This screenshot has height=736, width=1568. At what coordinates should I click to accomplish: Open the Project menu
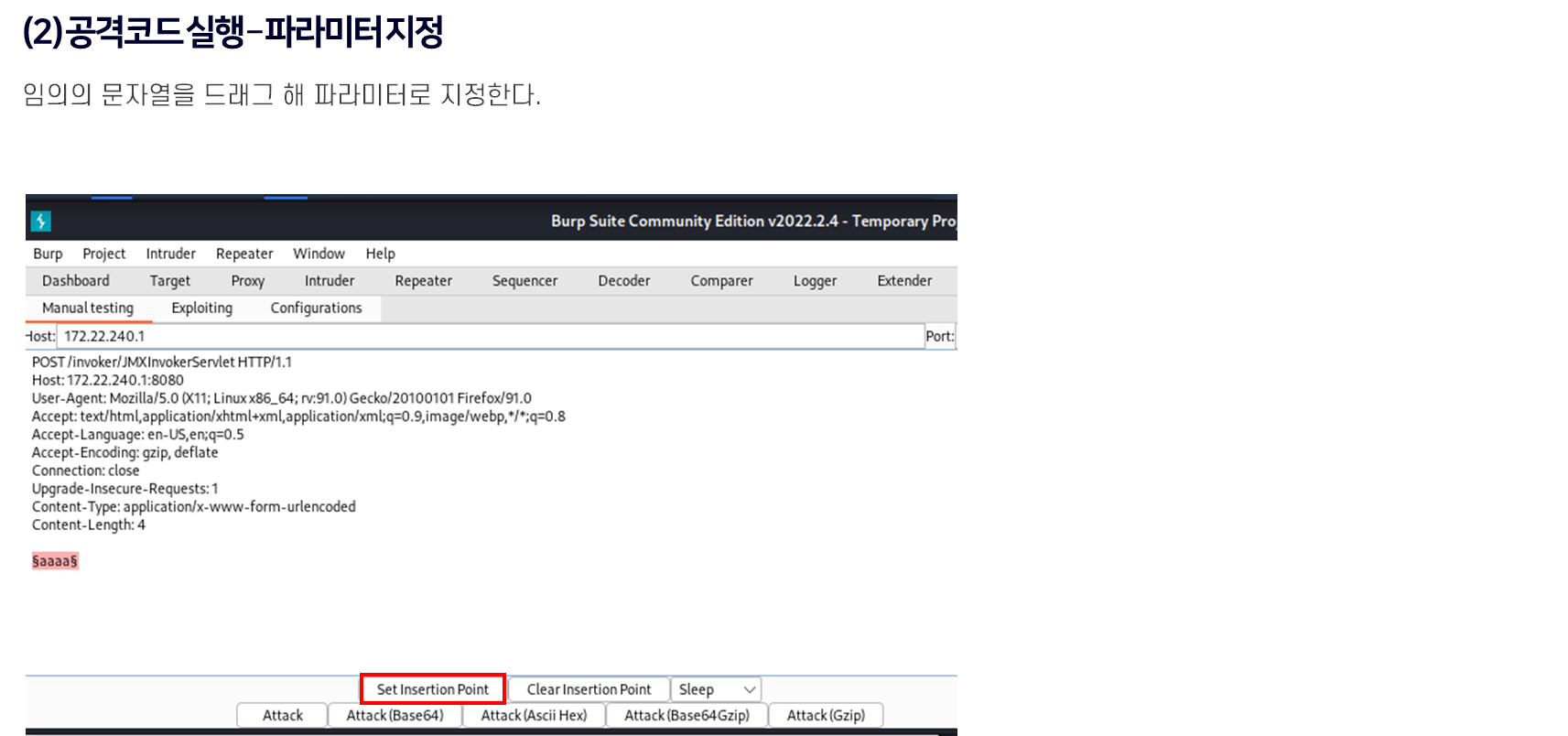pos(103,254)
